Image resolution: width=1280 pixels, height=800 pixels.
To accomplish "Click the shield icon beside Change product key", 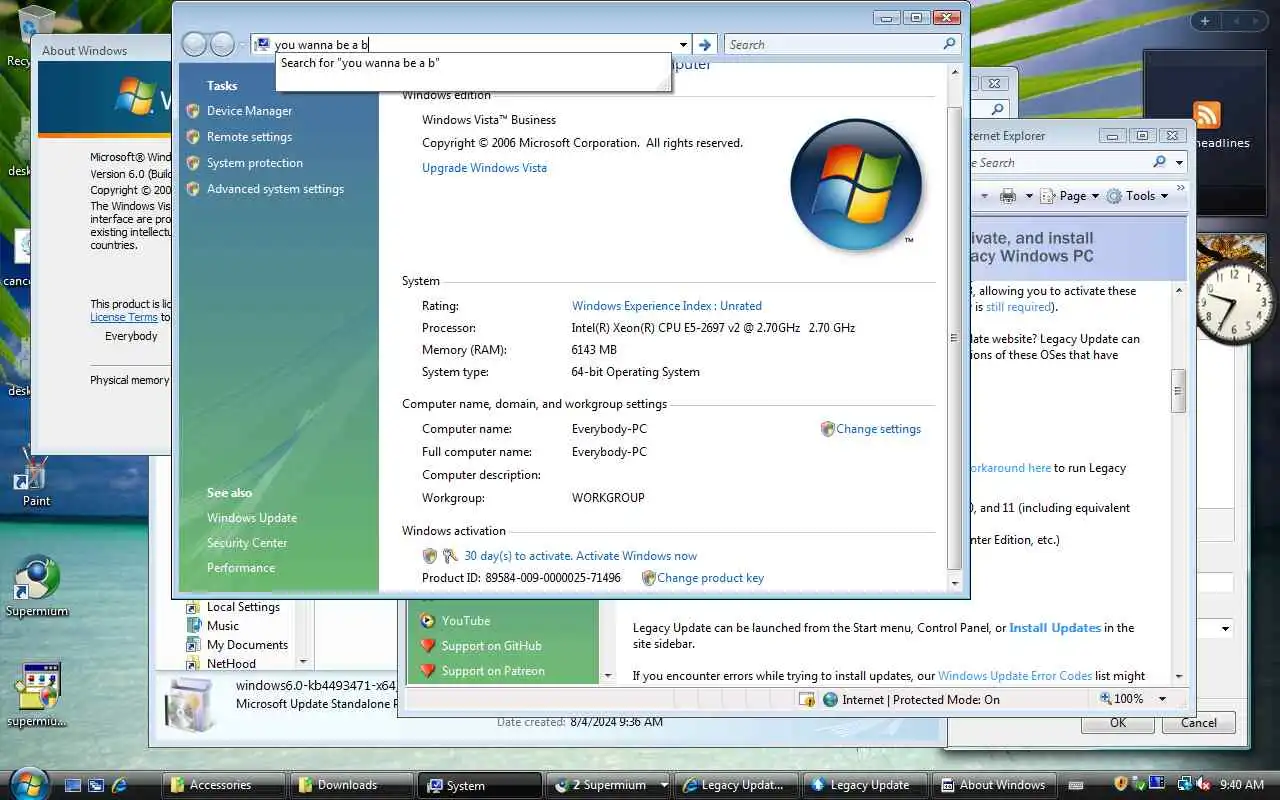I will click(648, 578).
